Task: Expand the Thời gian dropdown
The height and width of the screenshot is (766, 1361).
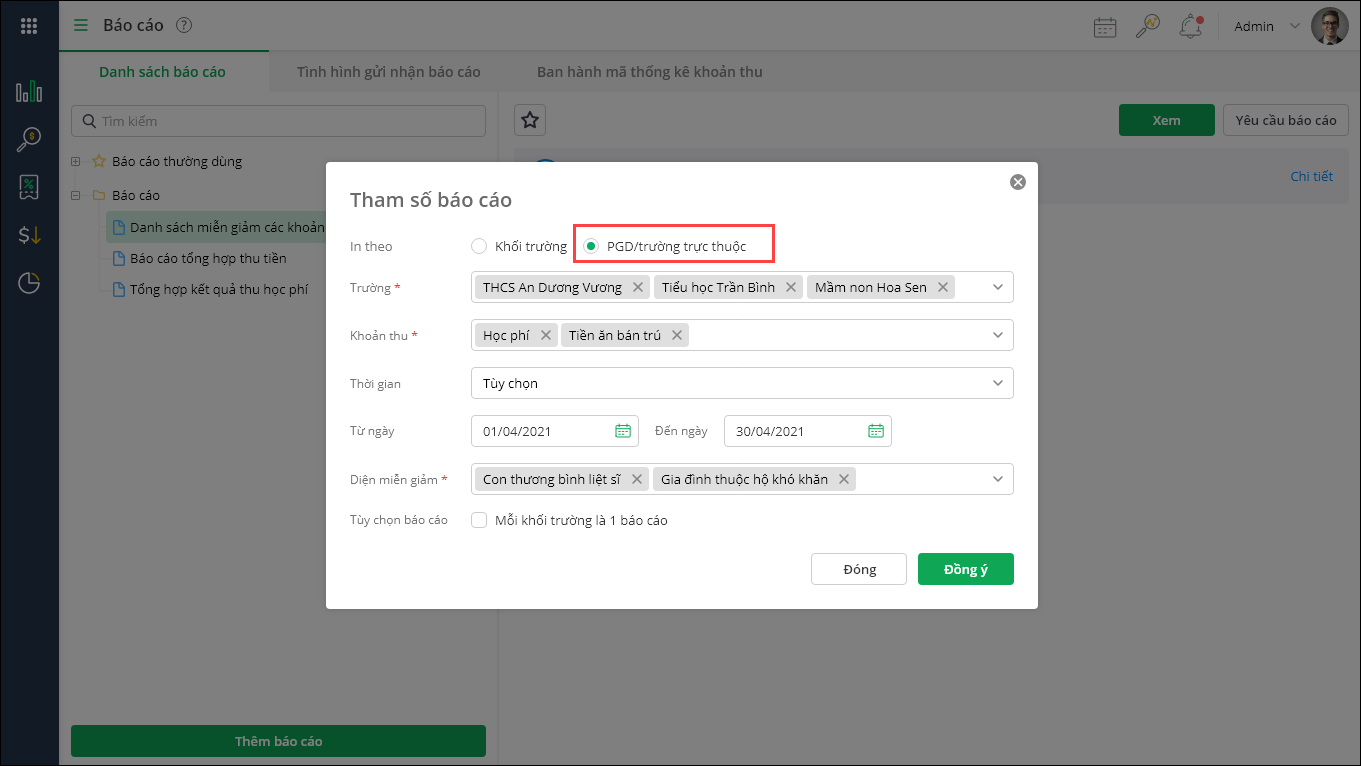Action: coord(741,383)
